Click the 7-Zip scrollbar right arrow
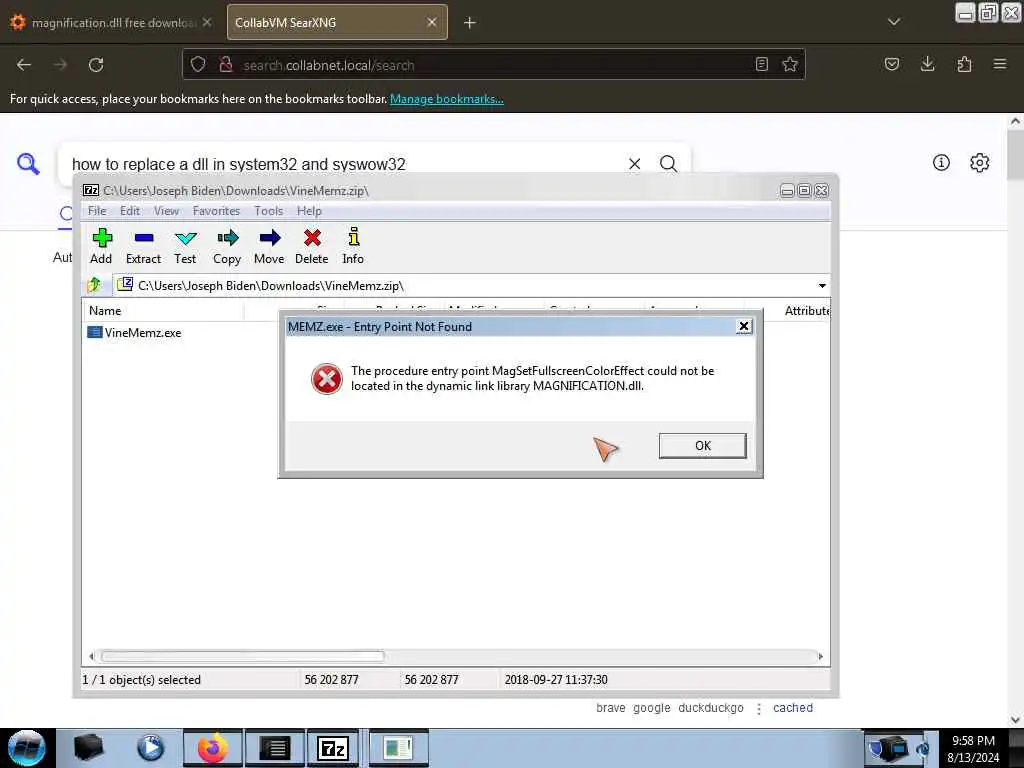The height and width of the screenshot is (768, 1024). click(x=820, y=656)
